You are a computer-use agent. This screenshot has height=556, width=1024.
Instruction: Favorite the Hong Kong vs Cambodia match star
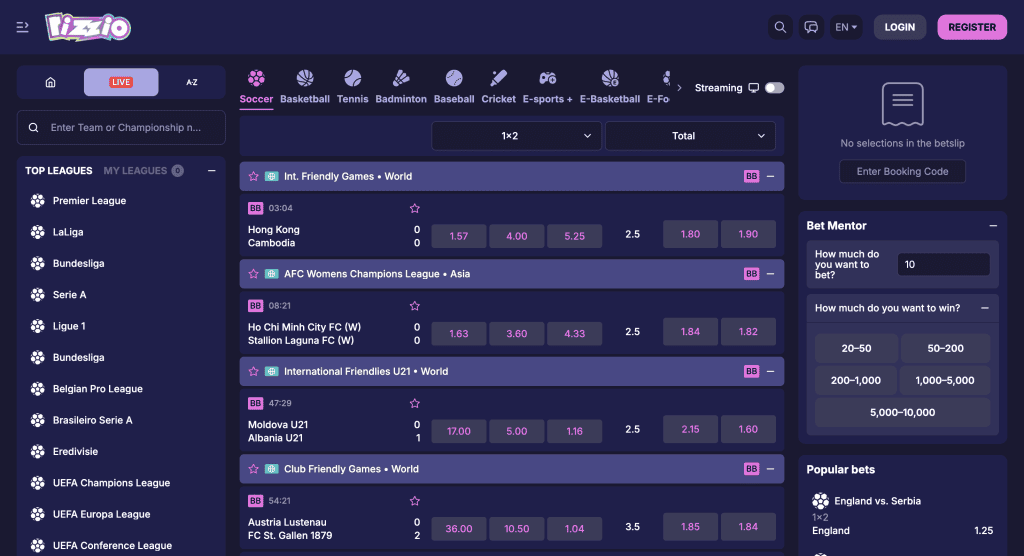pyautogui.click(x=415, y=208)
